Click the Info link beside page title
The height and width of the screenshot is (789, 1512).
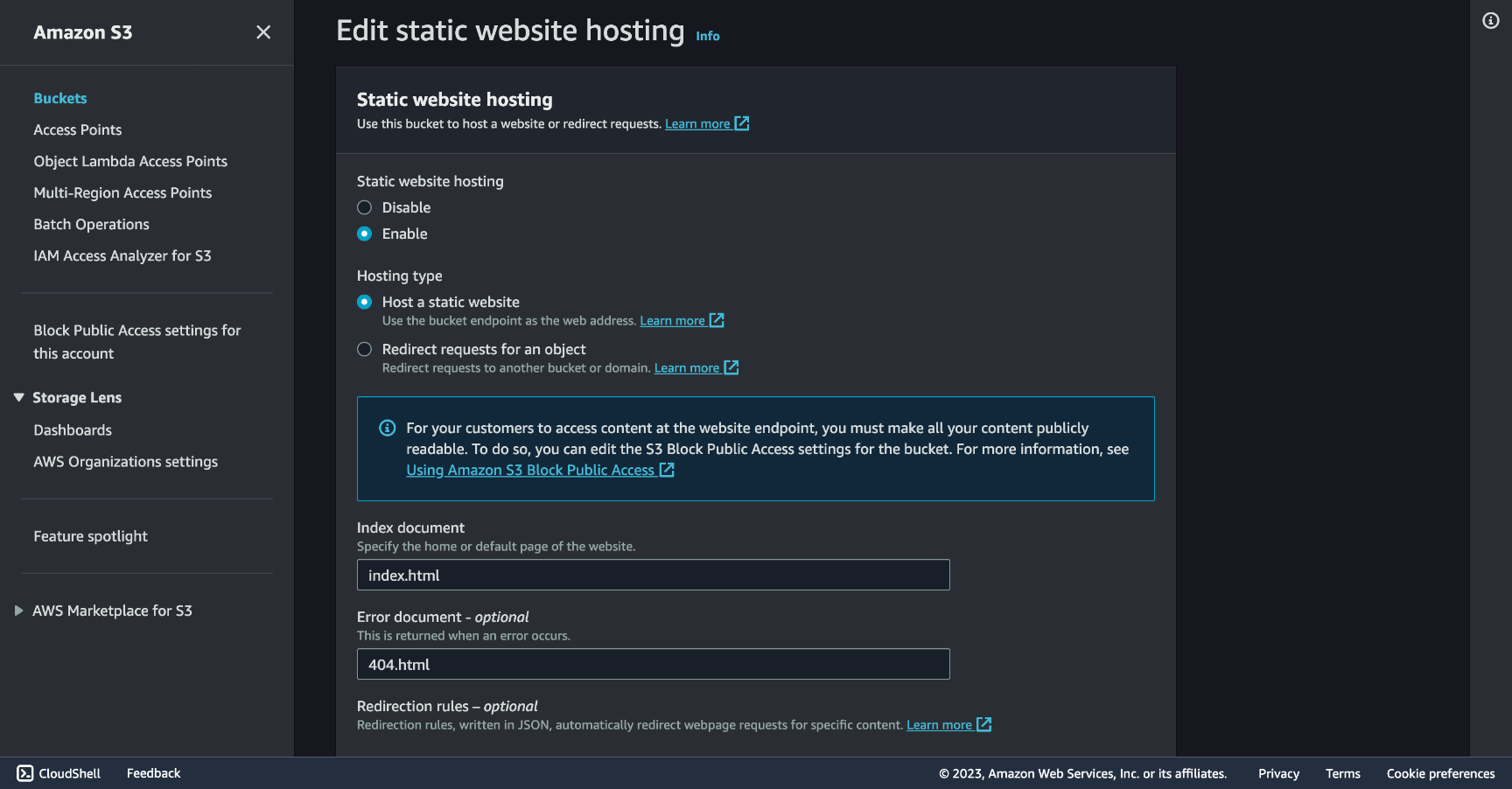pos(708,36)
